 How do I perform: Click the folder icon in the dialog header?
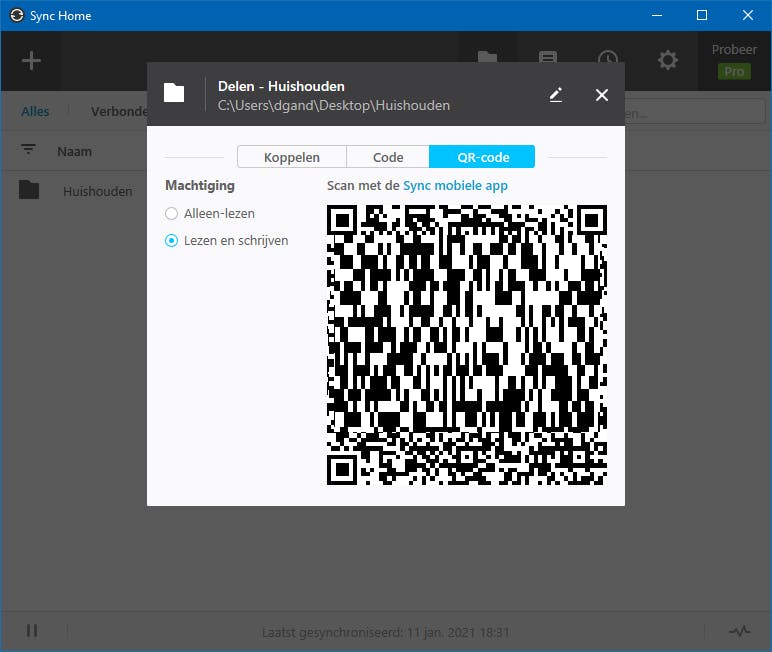coord(174,93)
